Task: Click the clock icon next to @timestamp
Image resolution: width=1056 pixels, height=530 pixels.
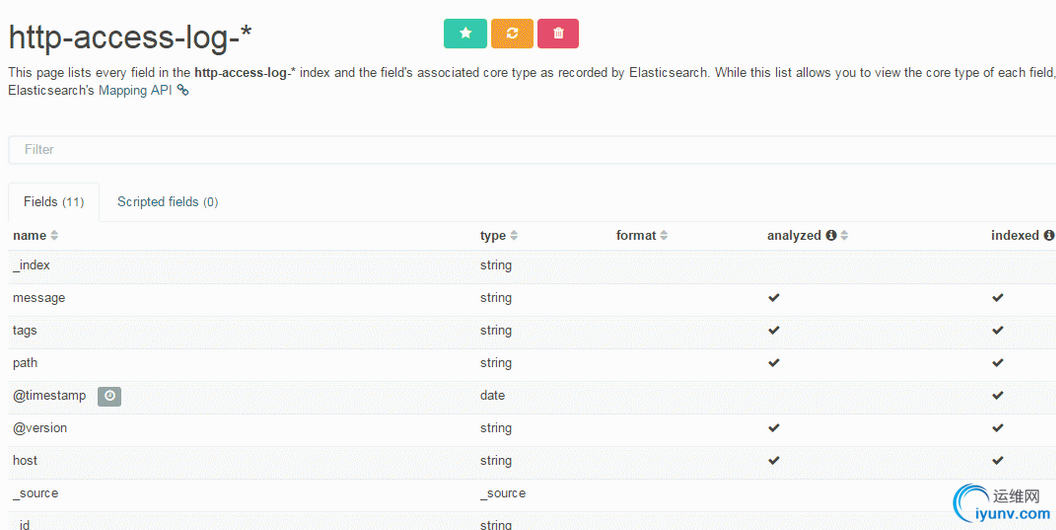Action: pos(109,396)
